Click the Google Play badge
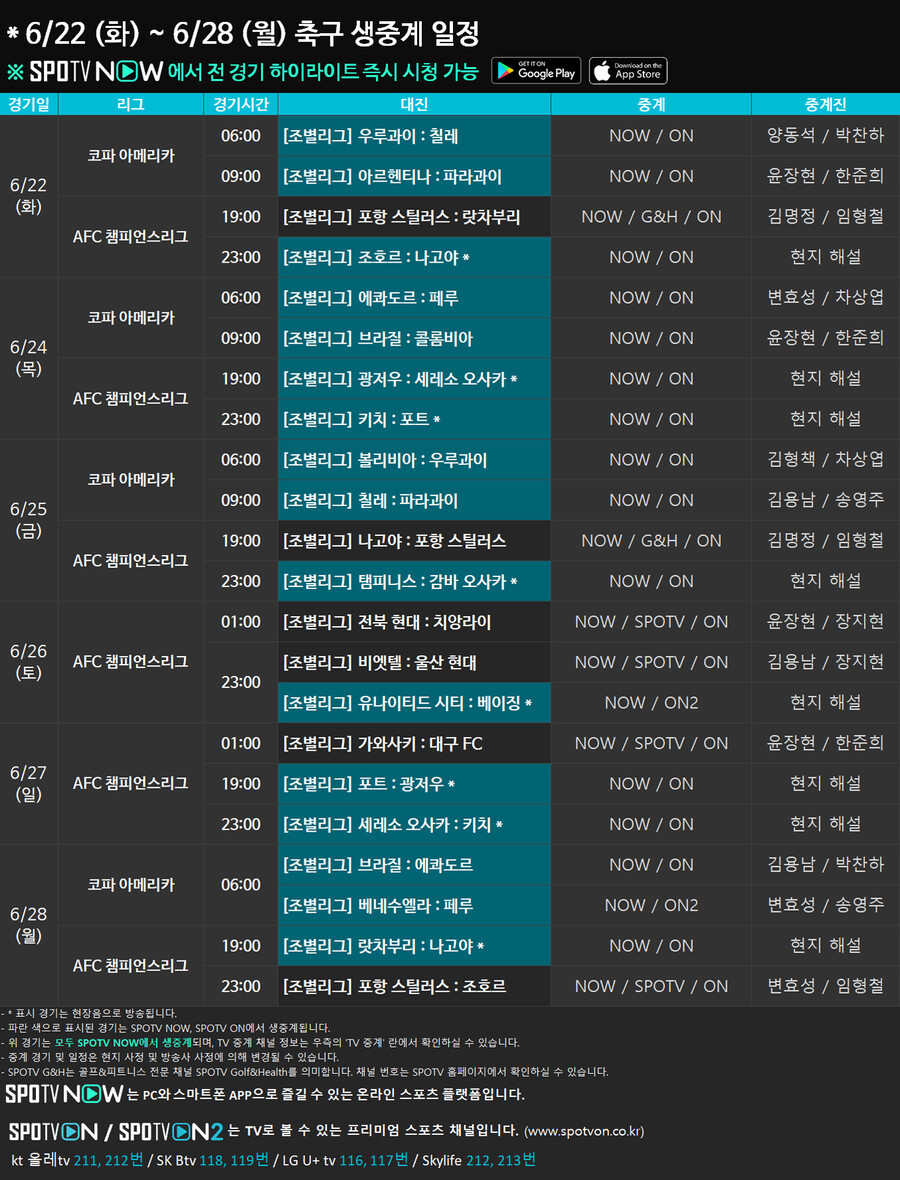Viewport: 900px width, 1180px height. (536, 71)
